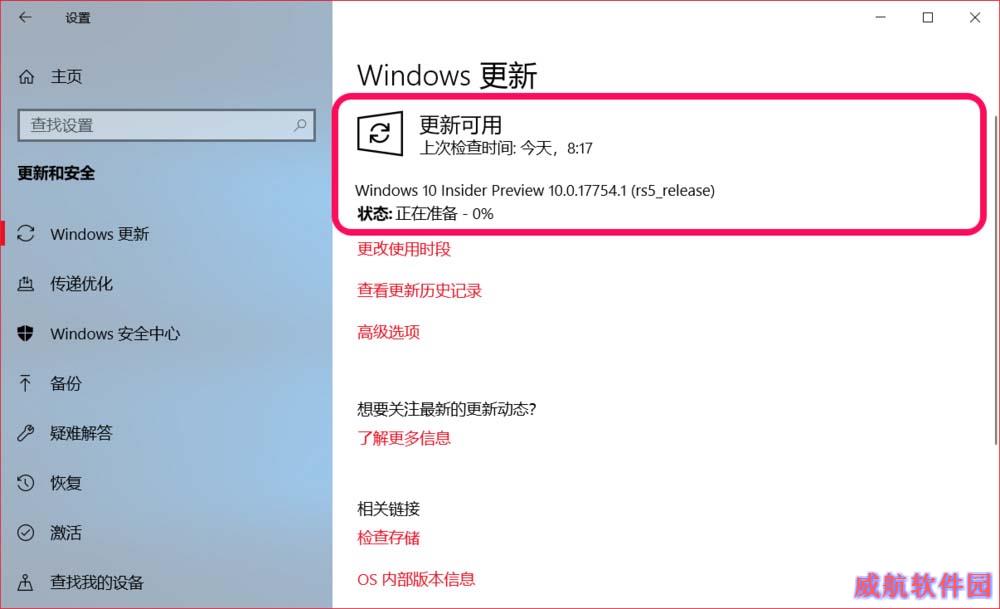Click the 备份 upload arrow icon
This screenshot has width=1000, height=609.
pos(26,383)
